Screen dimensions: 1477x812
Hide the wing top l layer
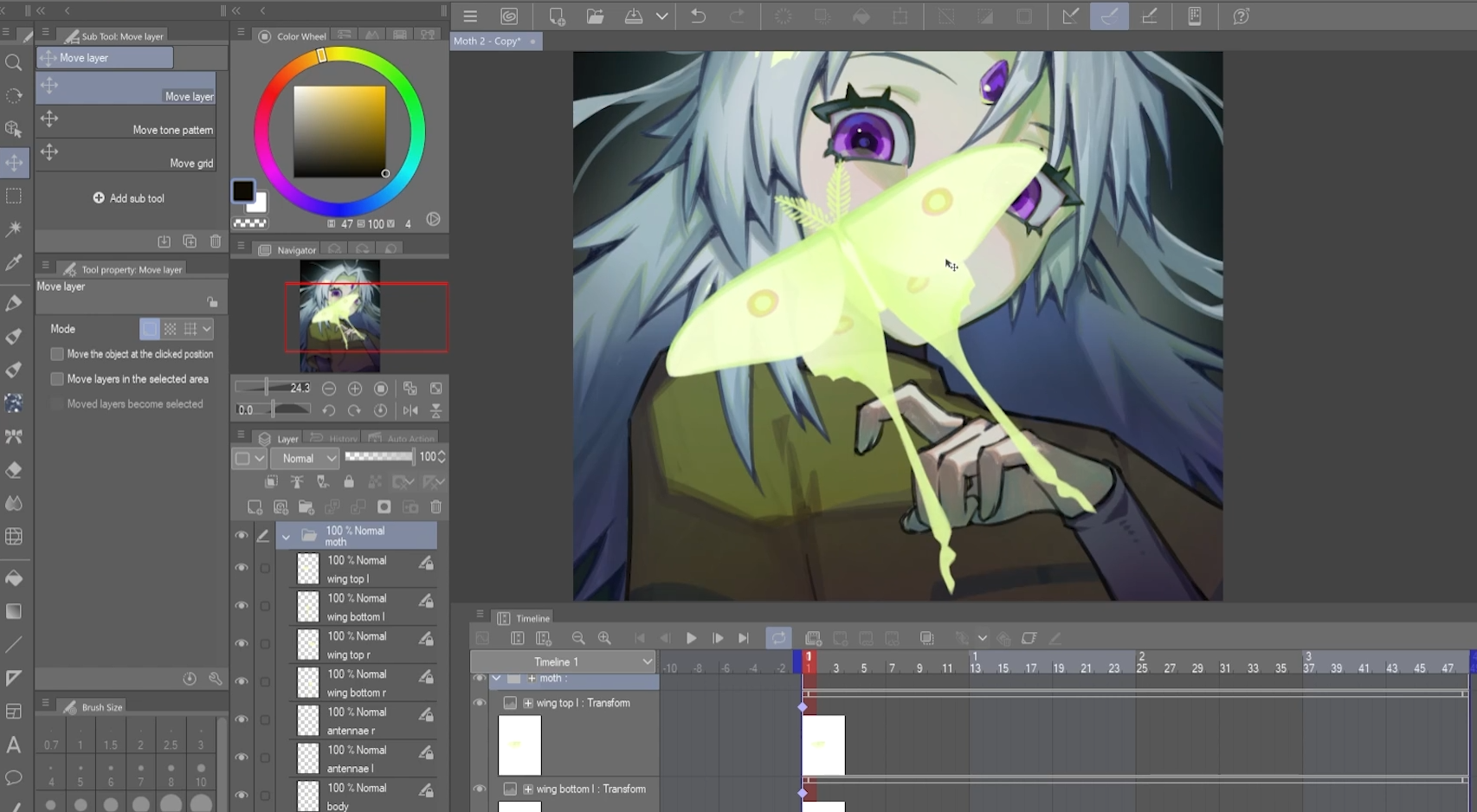[x=242, y=568]
